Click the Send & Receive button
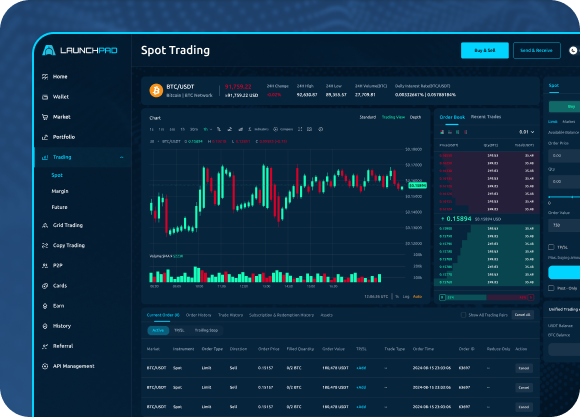580x417 pixels. [537, 50]
